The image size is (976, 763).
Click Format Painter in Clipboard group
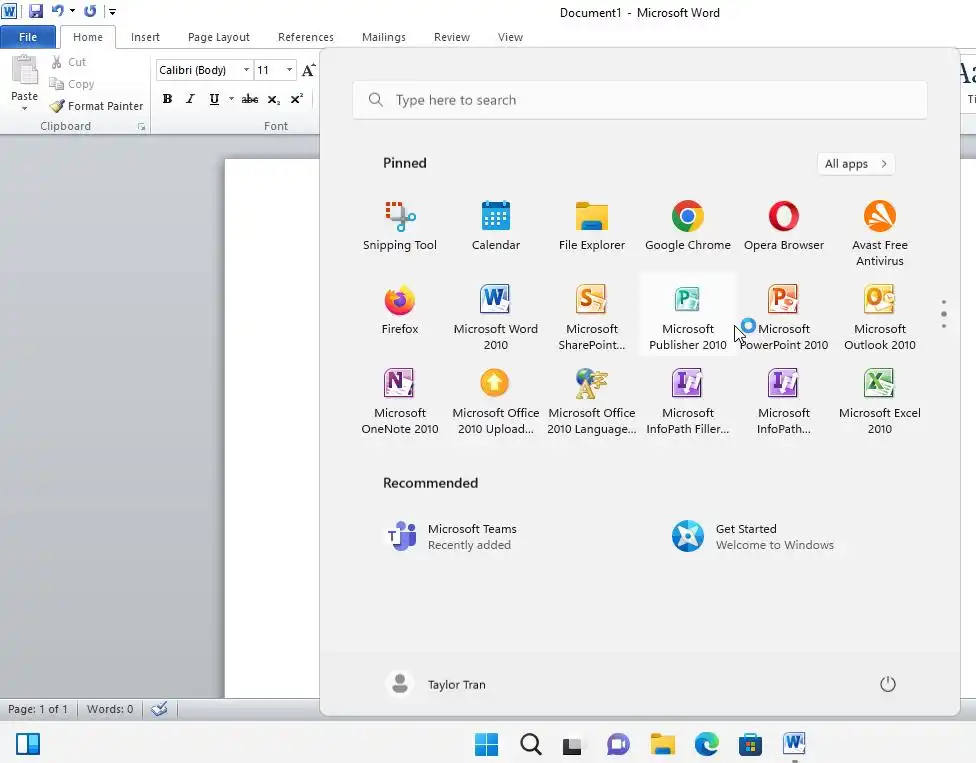(96, 106)
